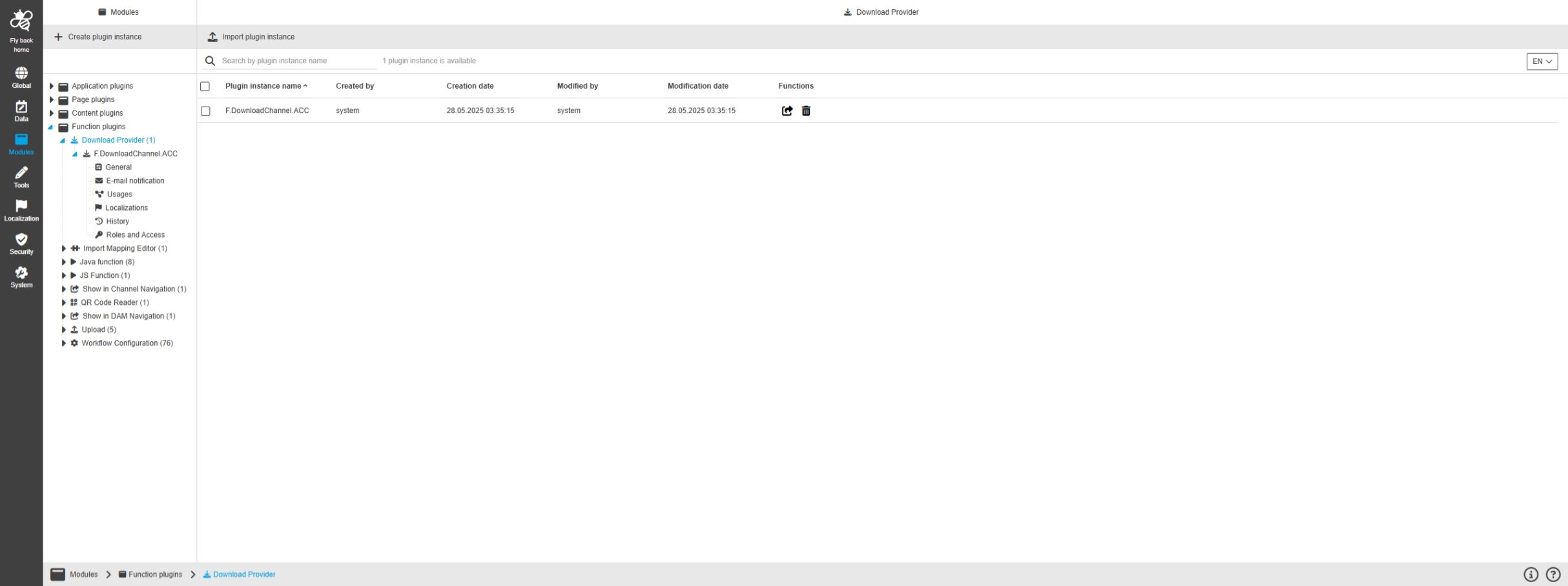The width and height of the screenshot is (1568, 586).
Task: Open the Security section in the sidebar
Action: tap(21, 244)
